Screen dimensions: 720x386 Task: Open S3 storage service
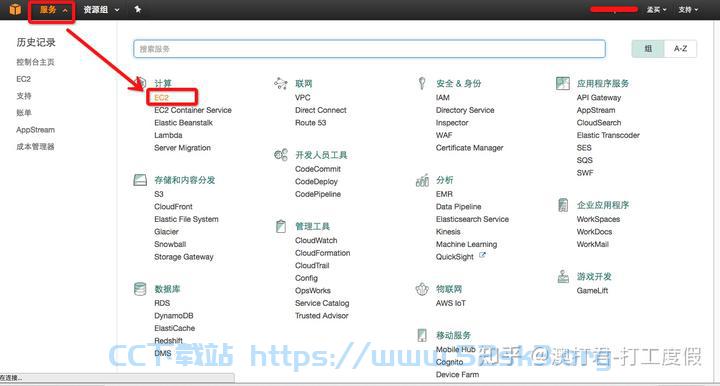pos(159,194)
